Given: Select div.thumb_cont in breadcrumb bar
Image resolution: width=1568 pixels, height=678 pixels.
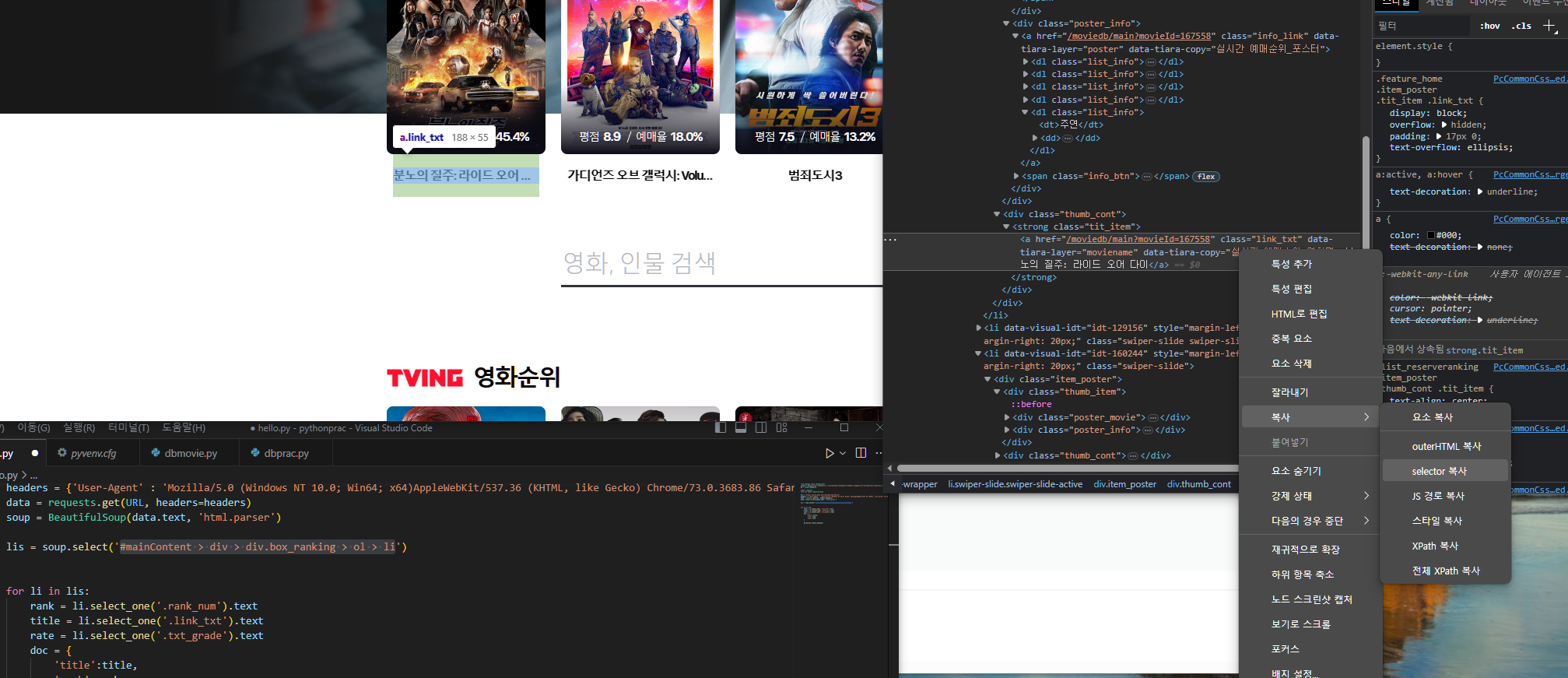Looking at the screenshot, I should coord(1198,484).
